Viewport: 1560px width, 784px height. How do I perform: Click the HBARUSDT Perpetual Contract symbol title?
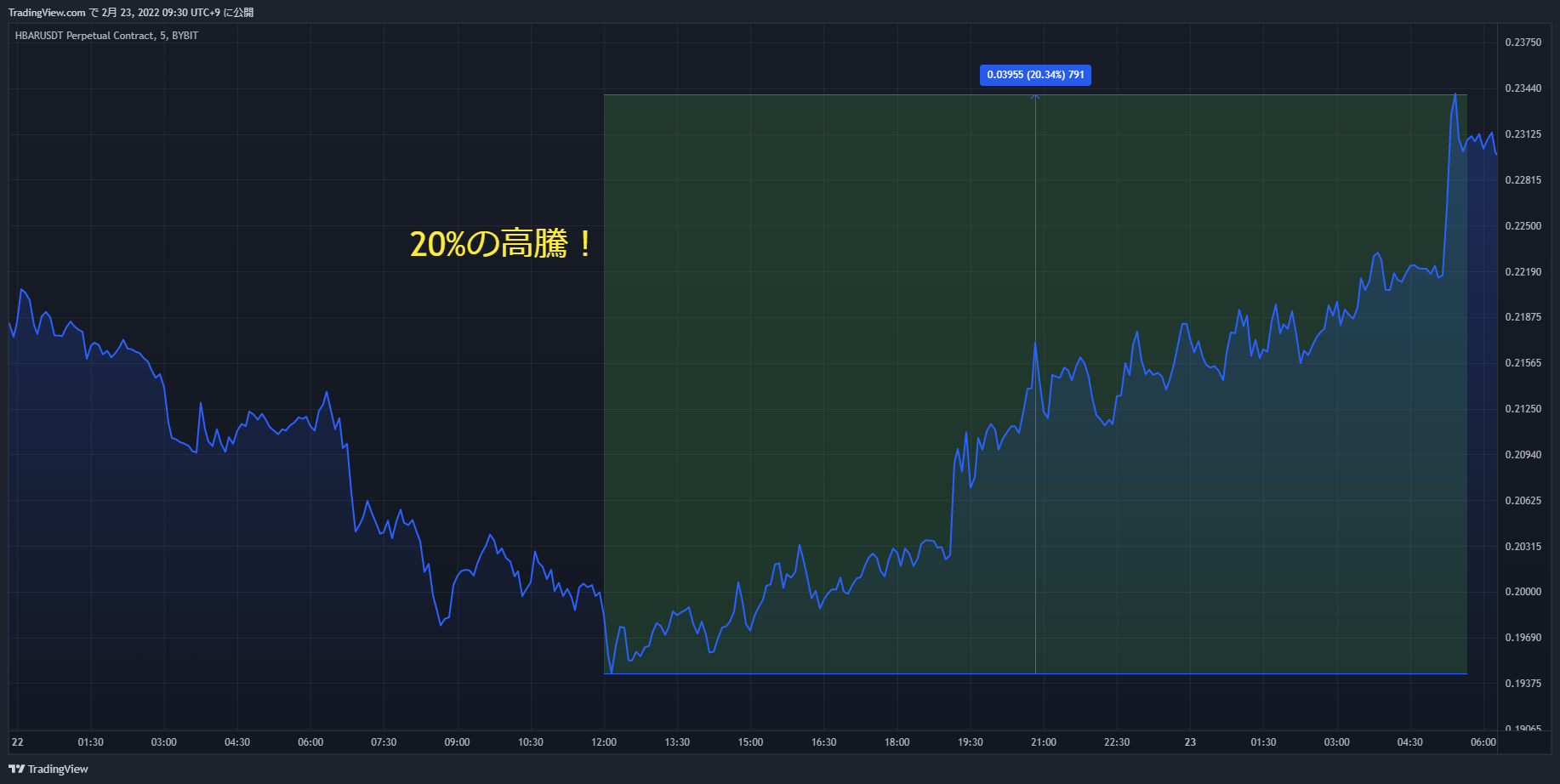tap(106, 36)
